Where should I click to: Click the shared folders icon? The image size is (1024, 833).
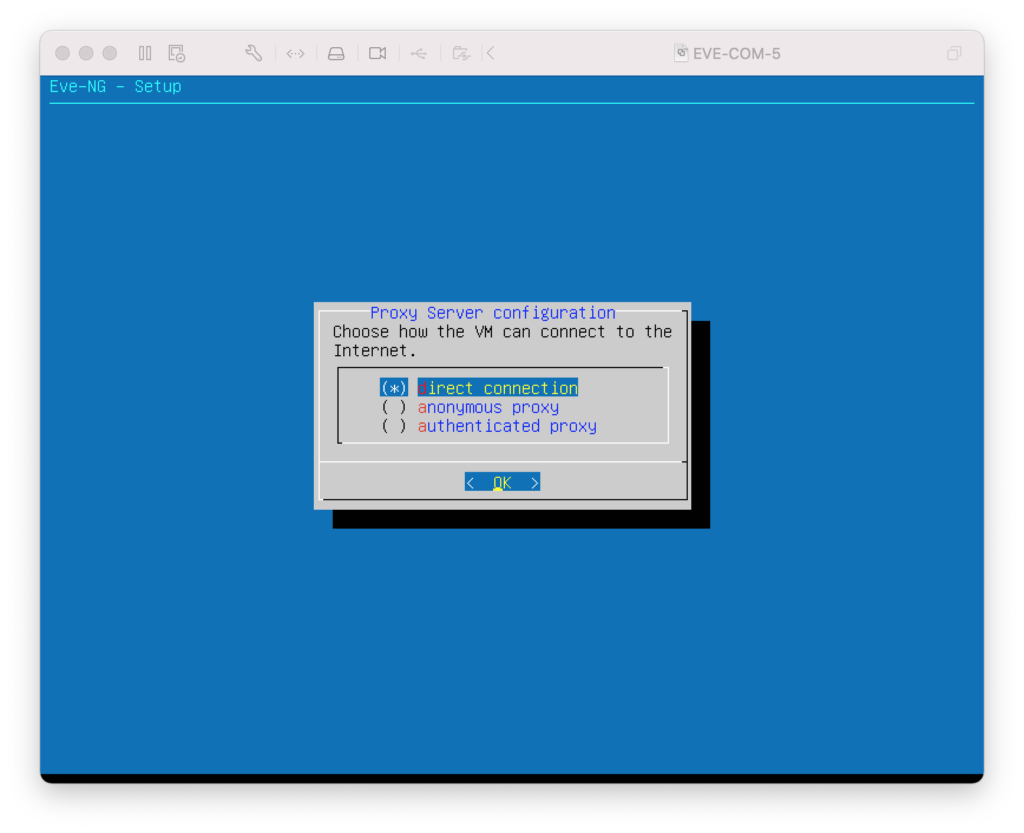click(461, 54)
